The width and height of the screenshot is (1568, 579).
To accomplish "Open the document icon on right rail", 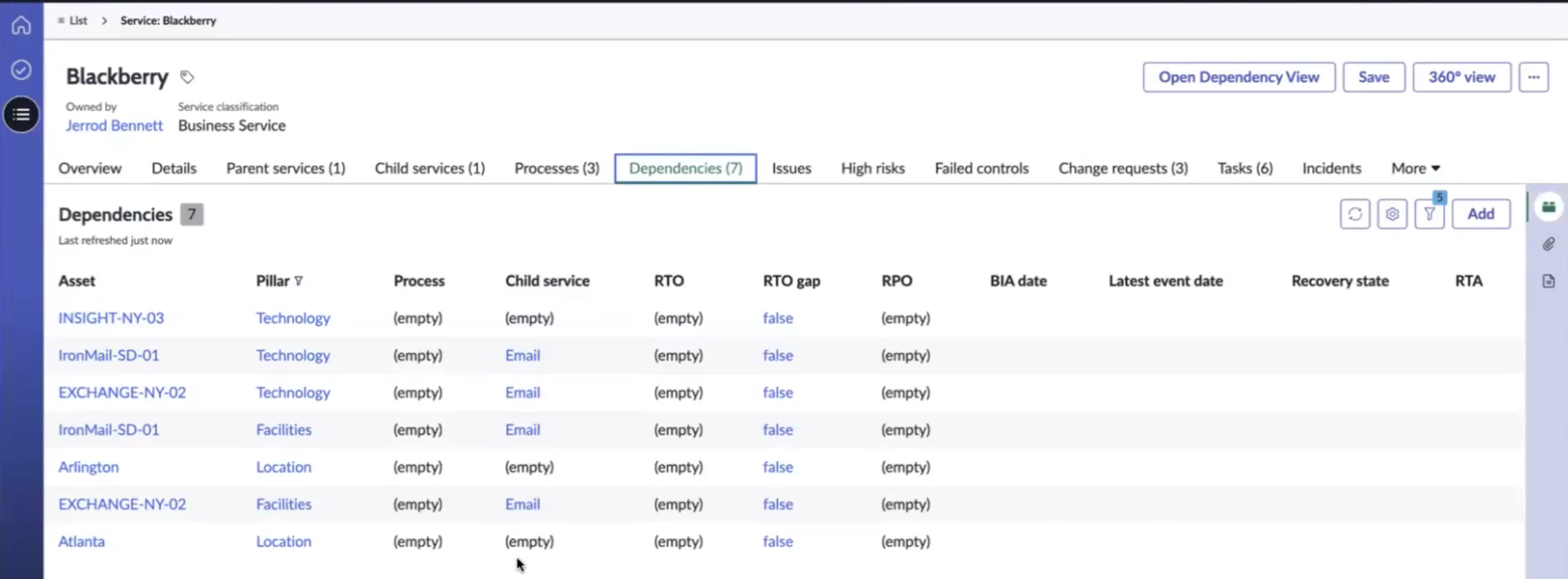I will coord(1549,281).
